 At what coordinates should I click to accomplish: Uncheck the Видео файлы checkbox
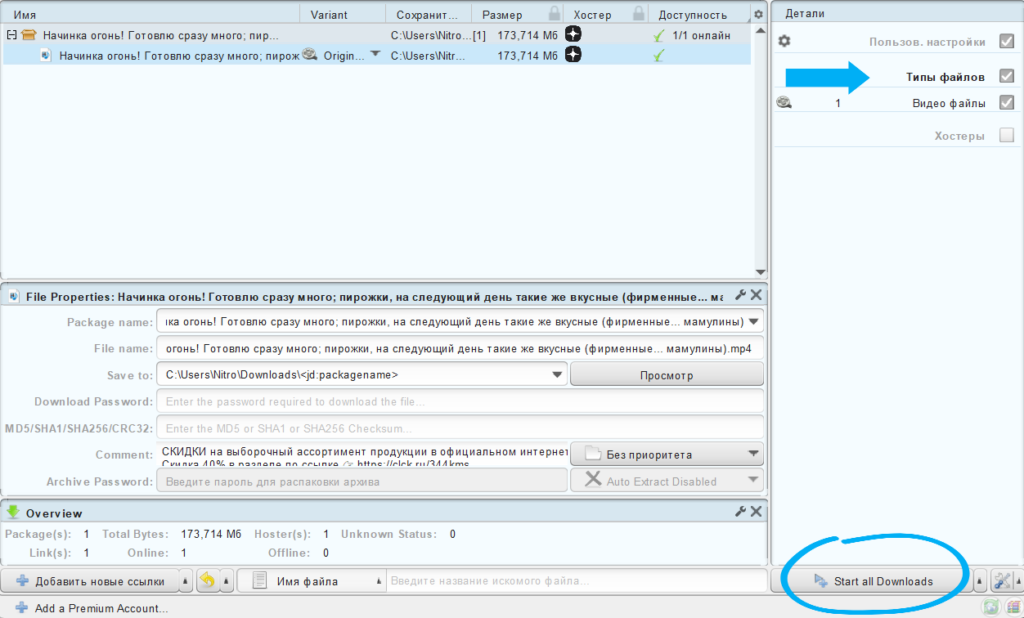click(x=1006, y=103)
